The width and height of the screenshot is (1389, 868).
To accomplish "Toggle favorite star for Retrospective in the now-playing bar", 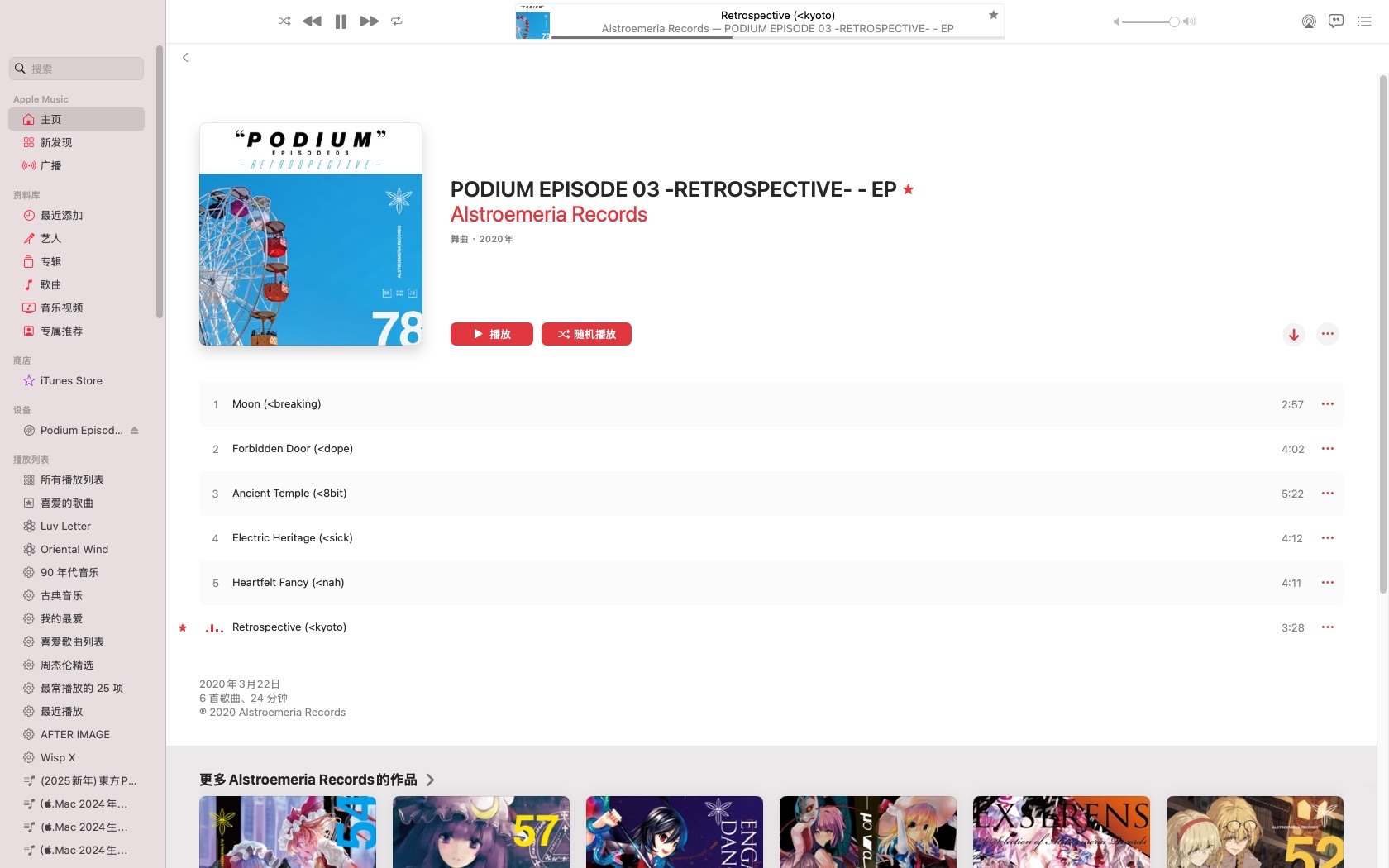I will click(x=993, y=15).
